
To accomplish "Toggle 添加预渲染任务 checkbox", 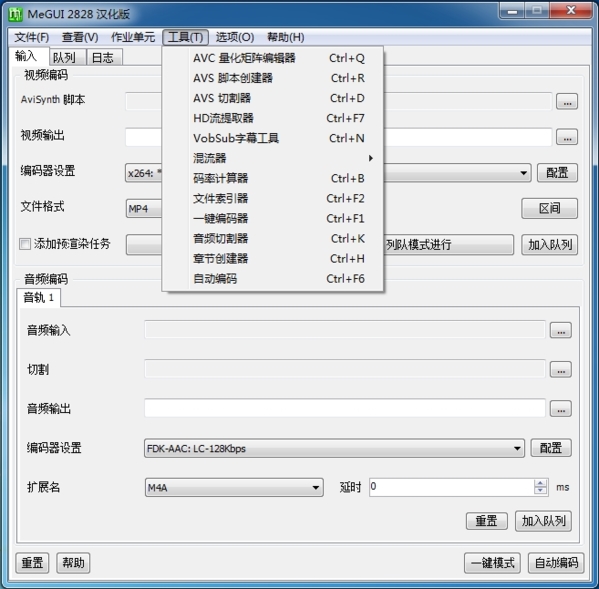I will coord(25,244).
